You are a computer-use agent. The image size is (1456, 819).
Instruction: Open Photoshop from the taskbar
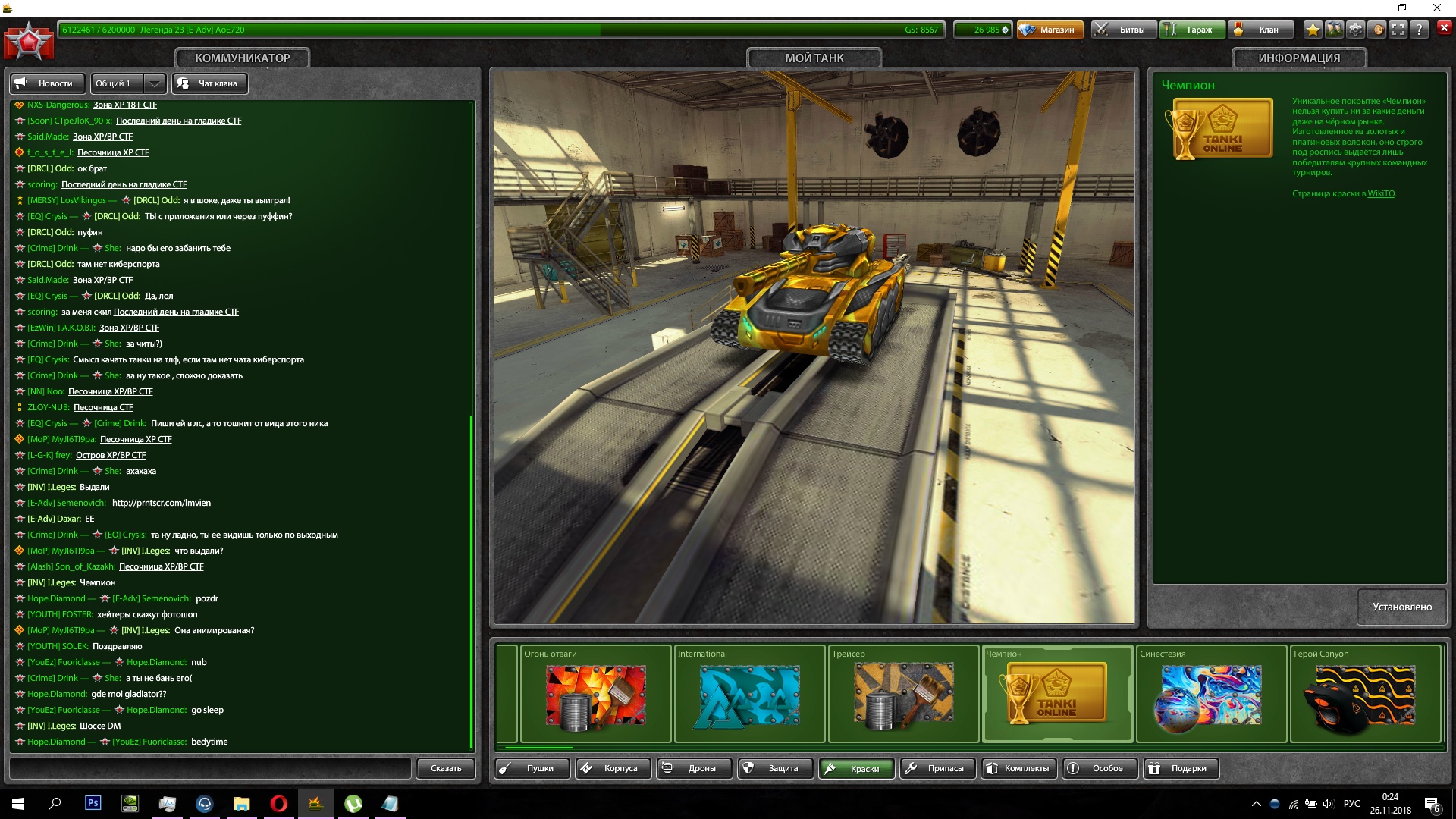93,803
